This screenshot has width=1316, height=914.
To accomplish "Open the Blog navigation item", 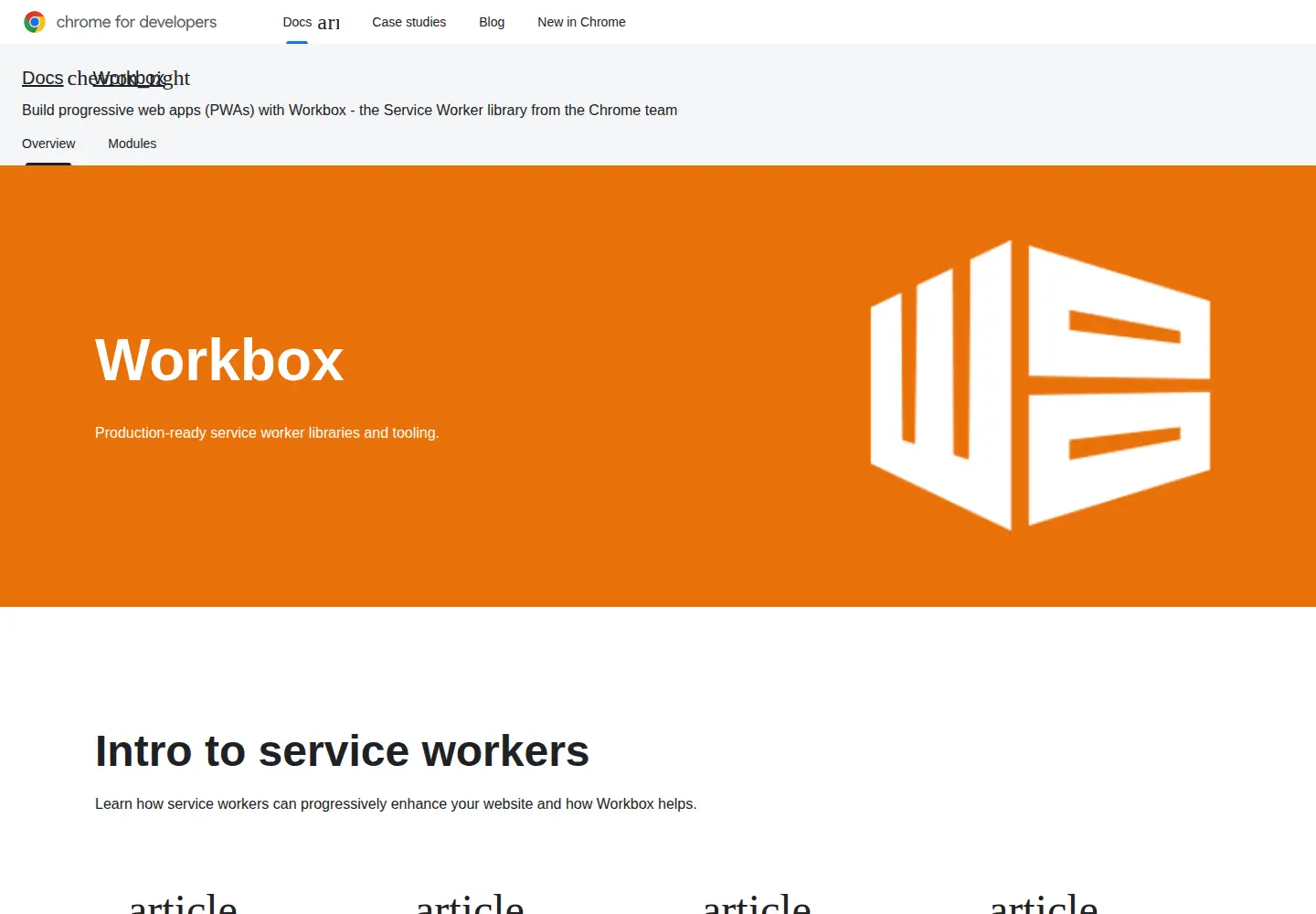I will [x=492, y=22].
